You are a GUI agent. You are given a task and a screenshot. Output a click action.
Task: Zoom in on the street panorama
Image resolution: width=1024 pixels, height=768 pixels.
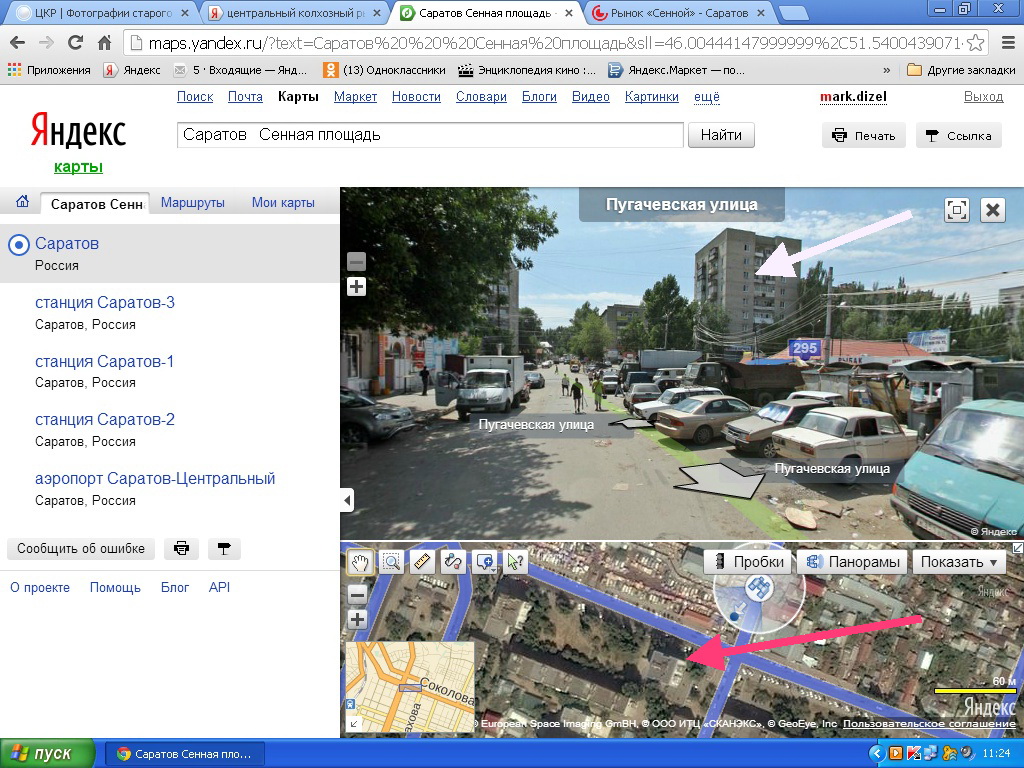(x=357, y=287)
